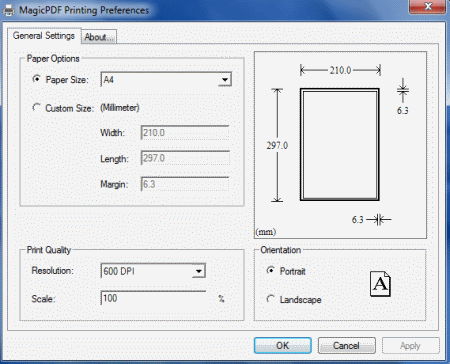
Task: Click the paper preview rectangle
Action: tap(340, 144)
